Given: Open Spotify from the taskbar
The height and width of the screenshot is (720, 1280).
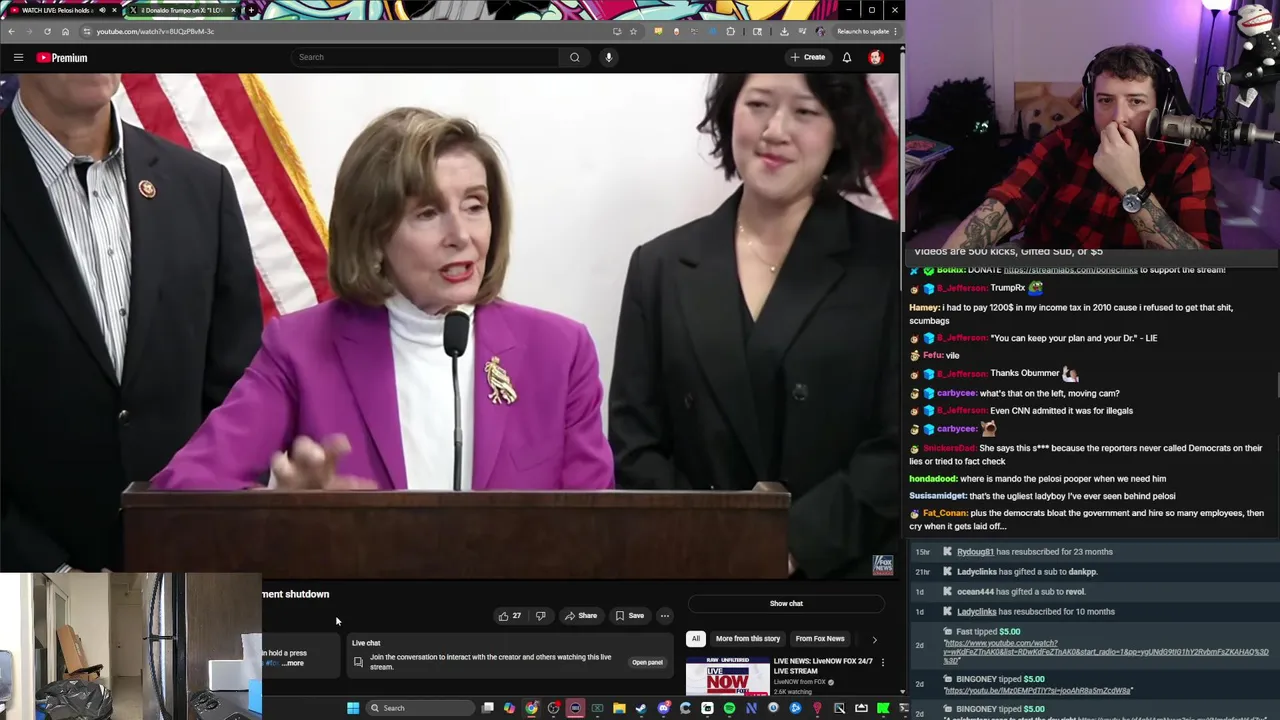Looking at the screenshot, I should (x=729, y=708).
